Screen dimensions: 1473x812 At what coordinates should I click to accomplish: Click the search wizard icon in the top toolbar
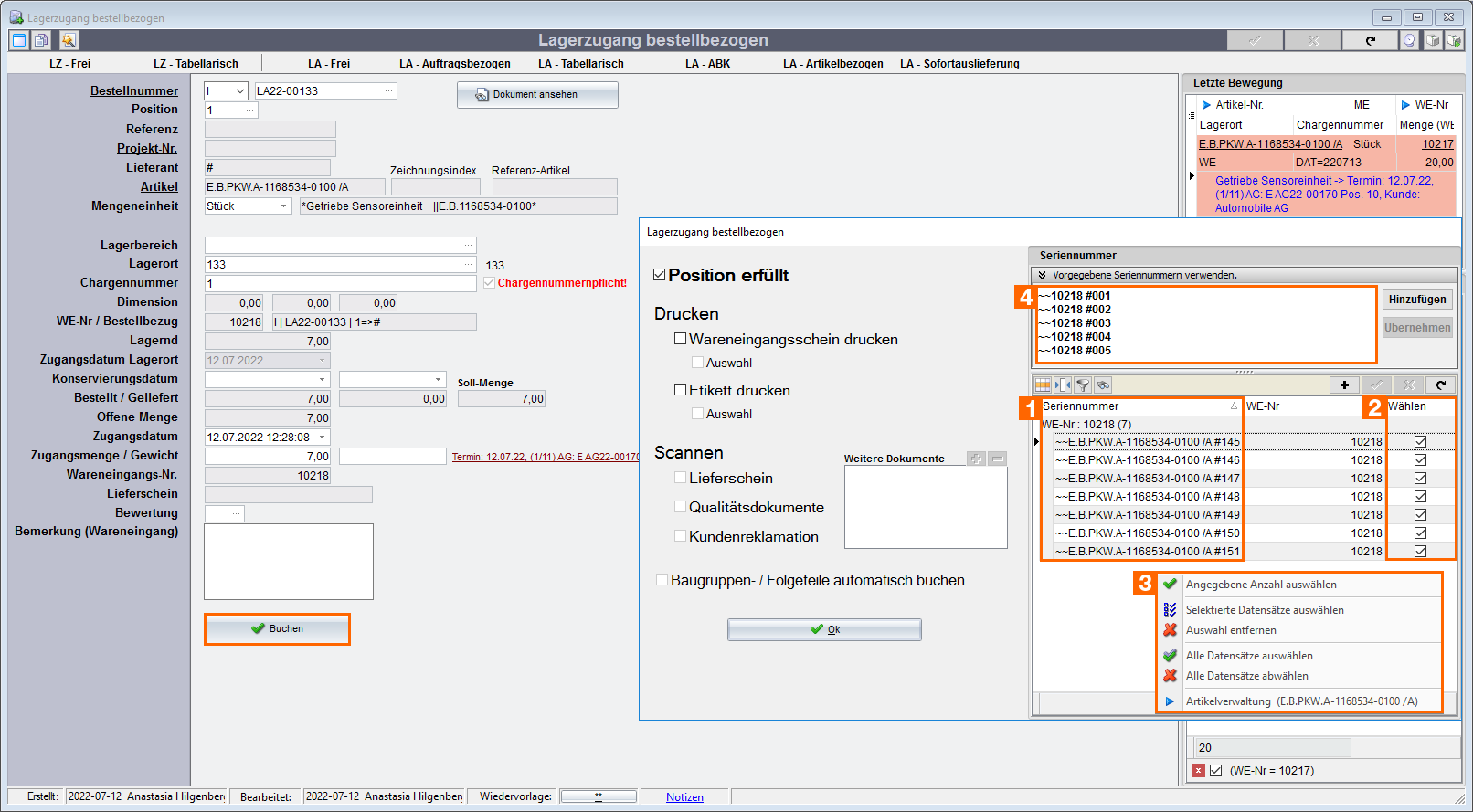click(x=69, y=40)
